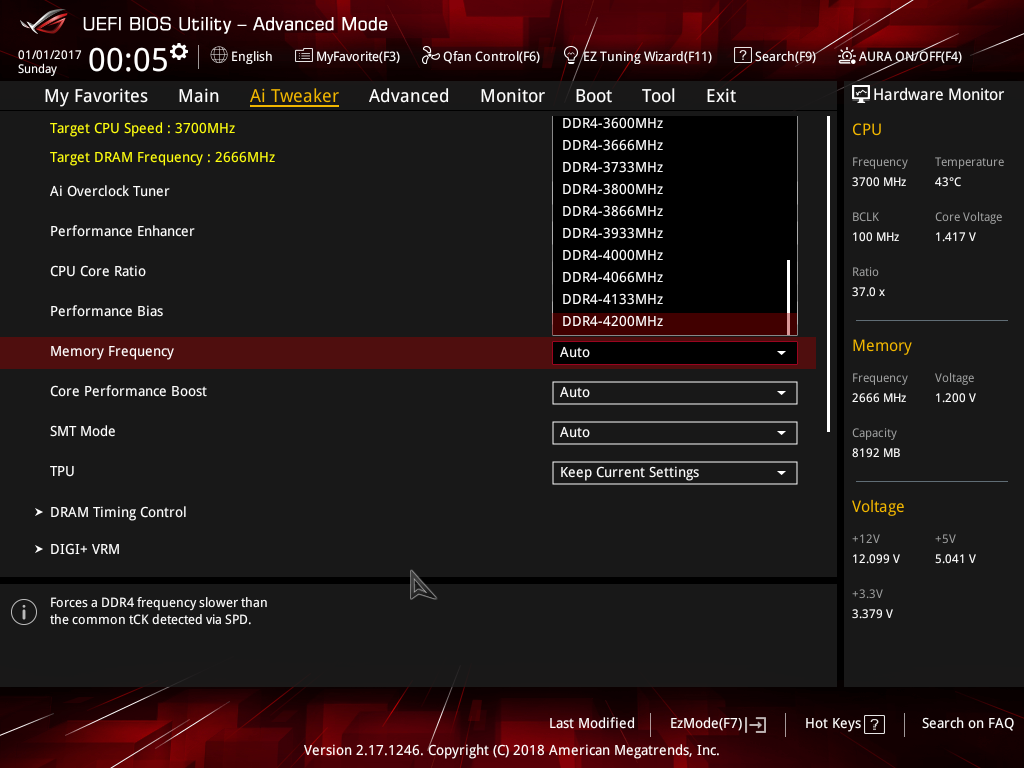Select CPU Core Ratio setting

[98, 271]
